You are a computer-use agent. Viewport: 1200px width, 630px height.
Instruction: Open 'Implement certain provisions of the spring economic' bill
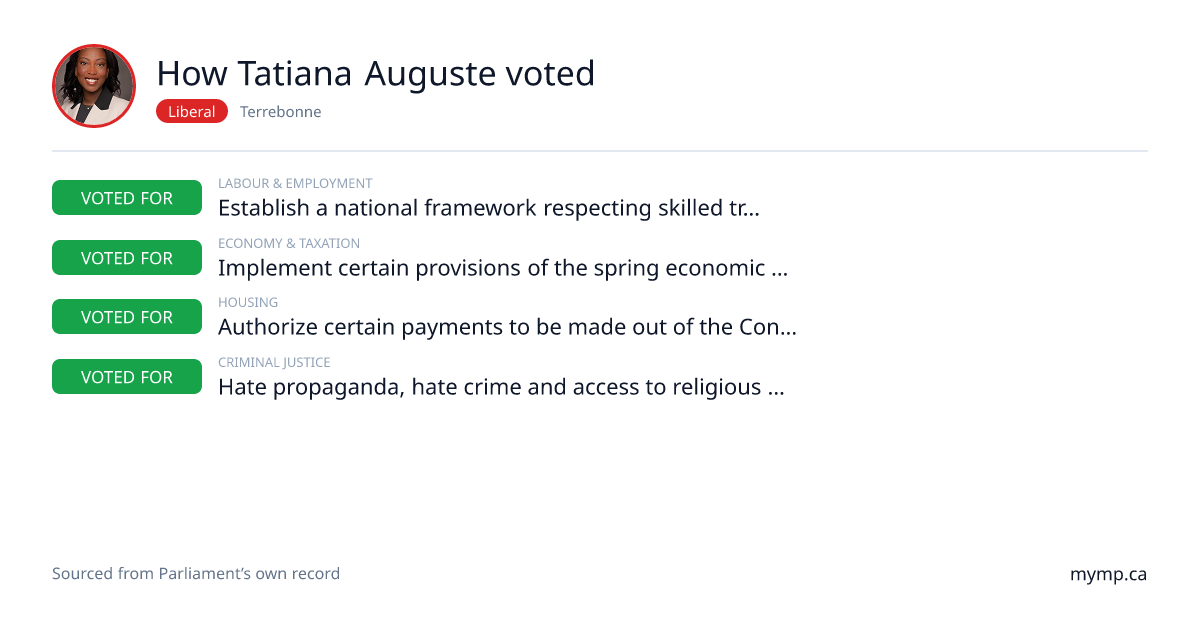coord(503,268)
